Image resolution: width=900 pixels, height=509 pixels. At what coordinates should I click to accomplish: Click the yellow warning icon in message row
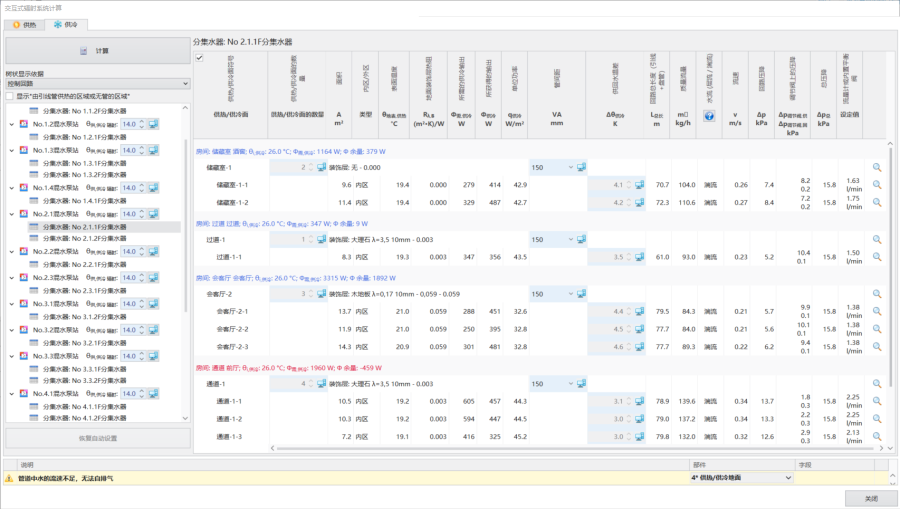click(9, 478)
